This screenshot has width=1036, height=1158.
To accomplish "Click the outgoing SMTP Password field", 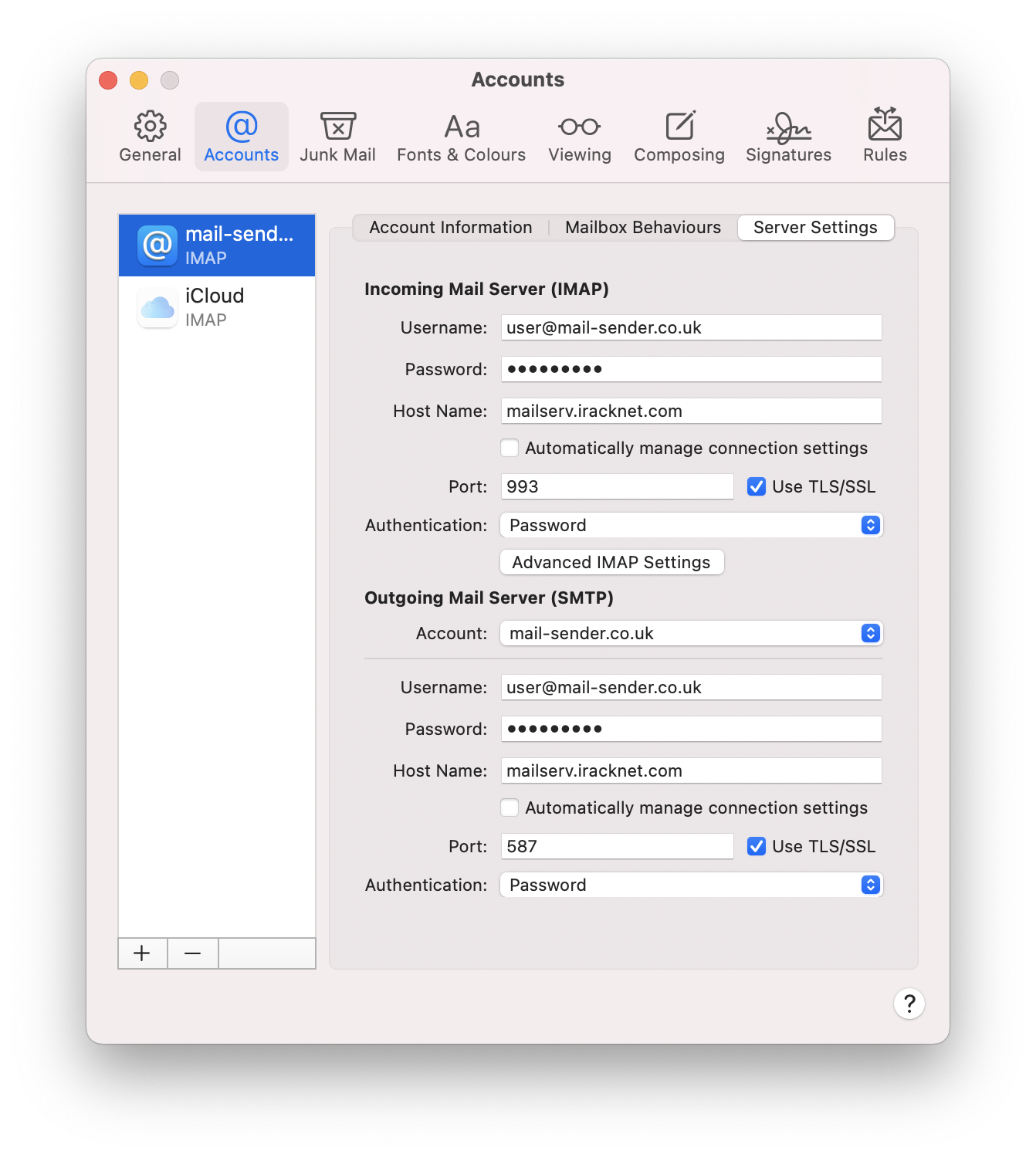I will pyautogui.click(x=692, y=729).
